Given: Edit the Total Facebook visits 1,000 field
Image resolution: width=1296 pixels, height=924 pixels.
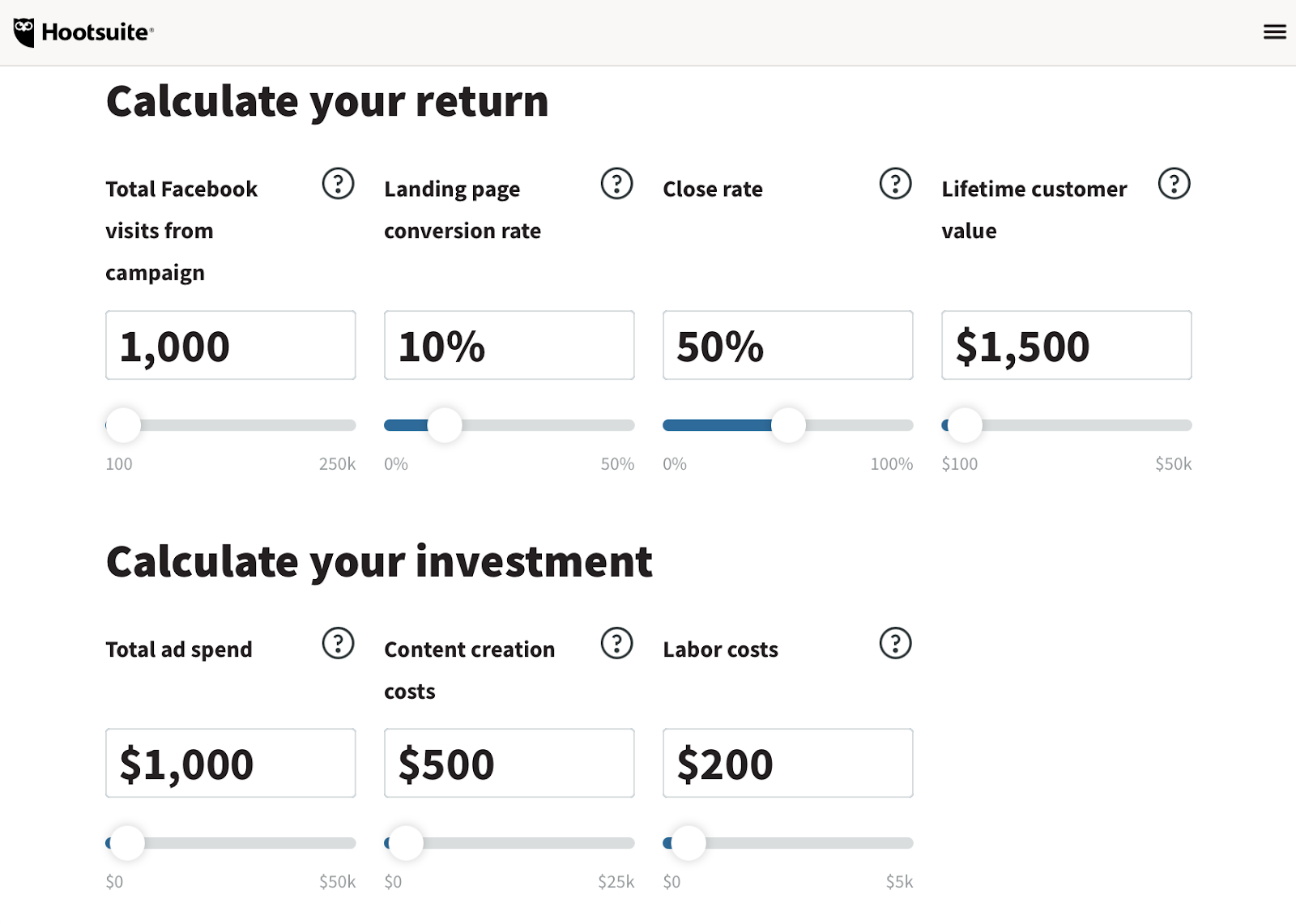Looking at the screenshot, I should pos(230,346).
